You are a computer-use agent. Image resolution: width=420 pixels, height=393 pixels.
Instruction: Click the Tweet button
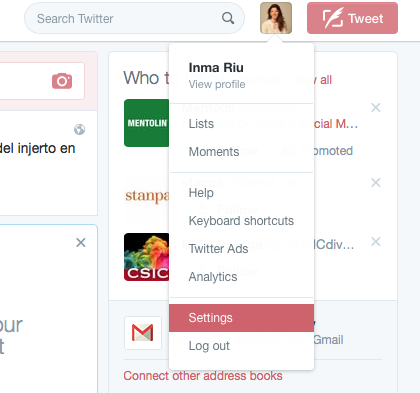tap(352, 18)
